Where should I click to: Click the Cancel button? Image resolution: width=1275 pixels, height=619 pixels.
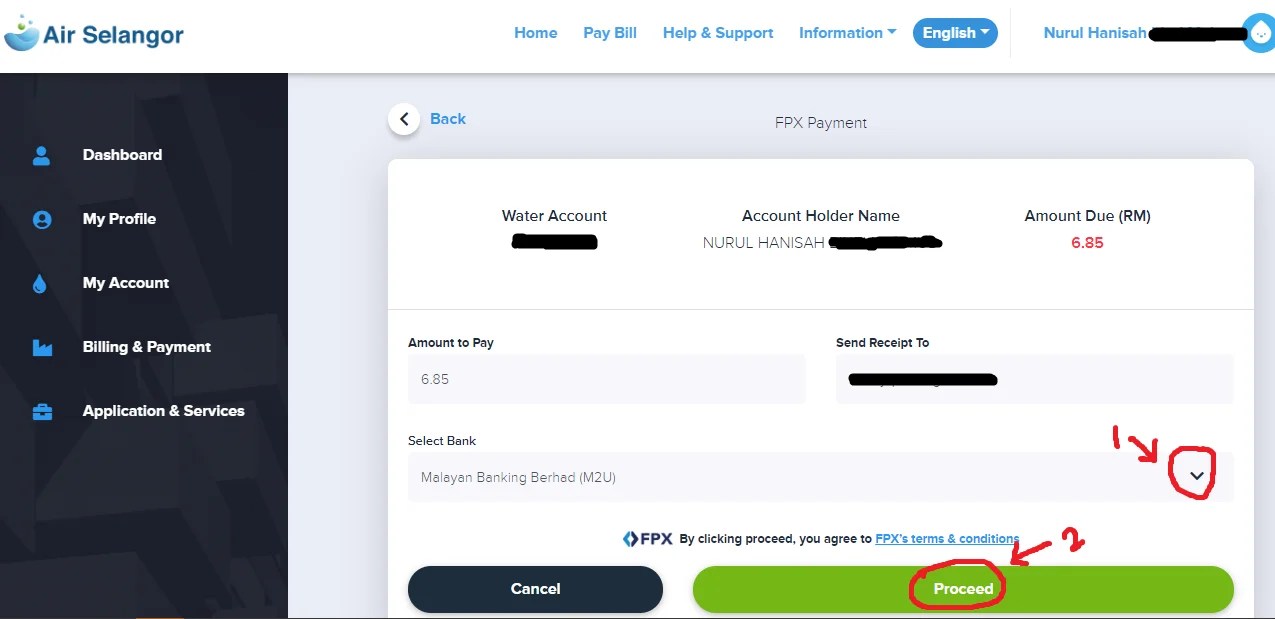click(534, 589)
